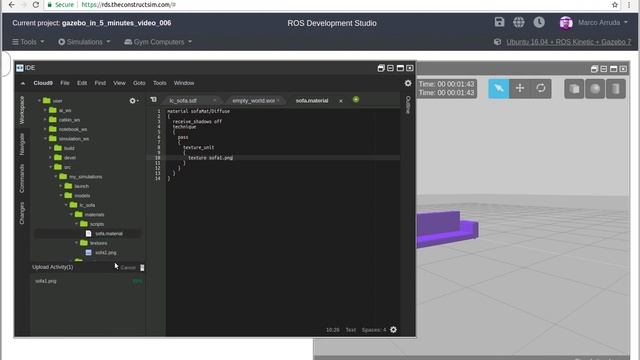Open the Tools dropdown in studio bar
Screen dimensions: 640x360
28,42
